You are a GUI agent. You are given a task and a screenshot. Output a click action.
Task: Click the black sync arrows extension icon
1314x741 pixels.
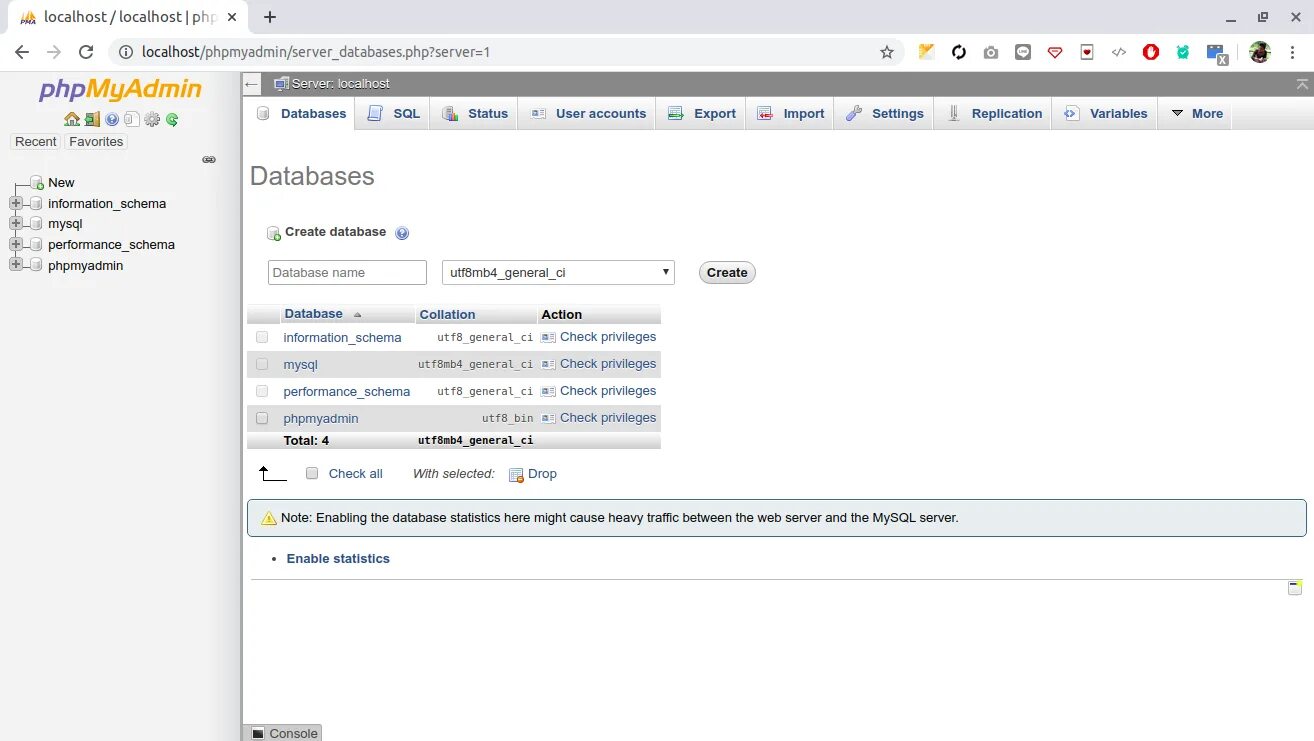coord(959,52)
